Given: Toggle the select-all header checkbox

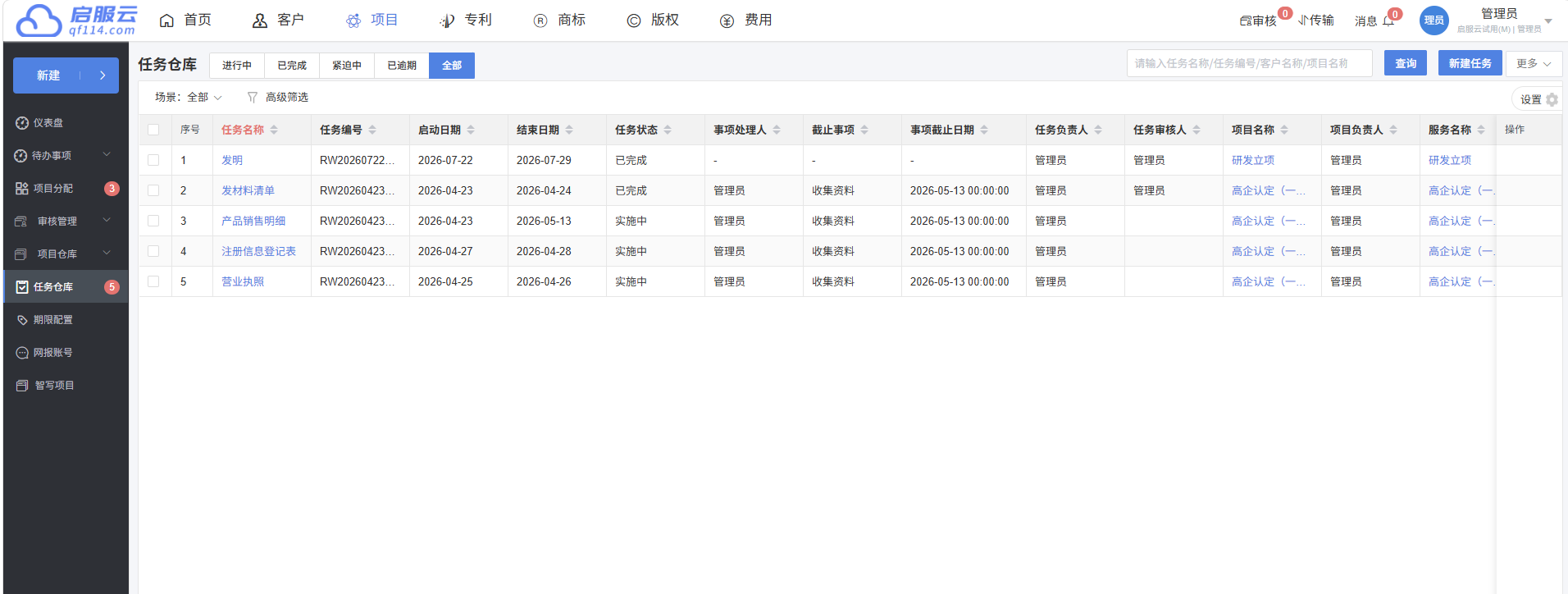Looking at the screenshot, I should click(x=153, y=130).
